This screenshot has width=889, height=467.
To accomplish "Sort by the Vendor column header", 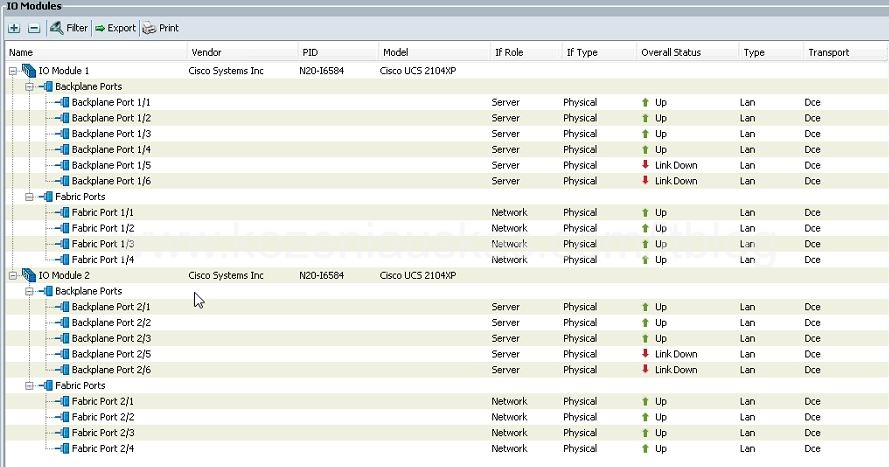I will coord(204,52).
